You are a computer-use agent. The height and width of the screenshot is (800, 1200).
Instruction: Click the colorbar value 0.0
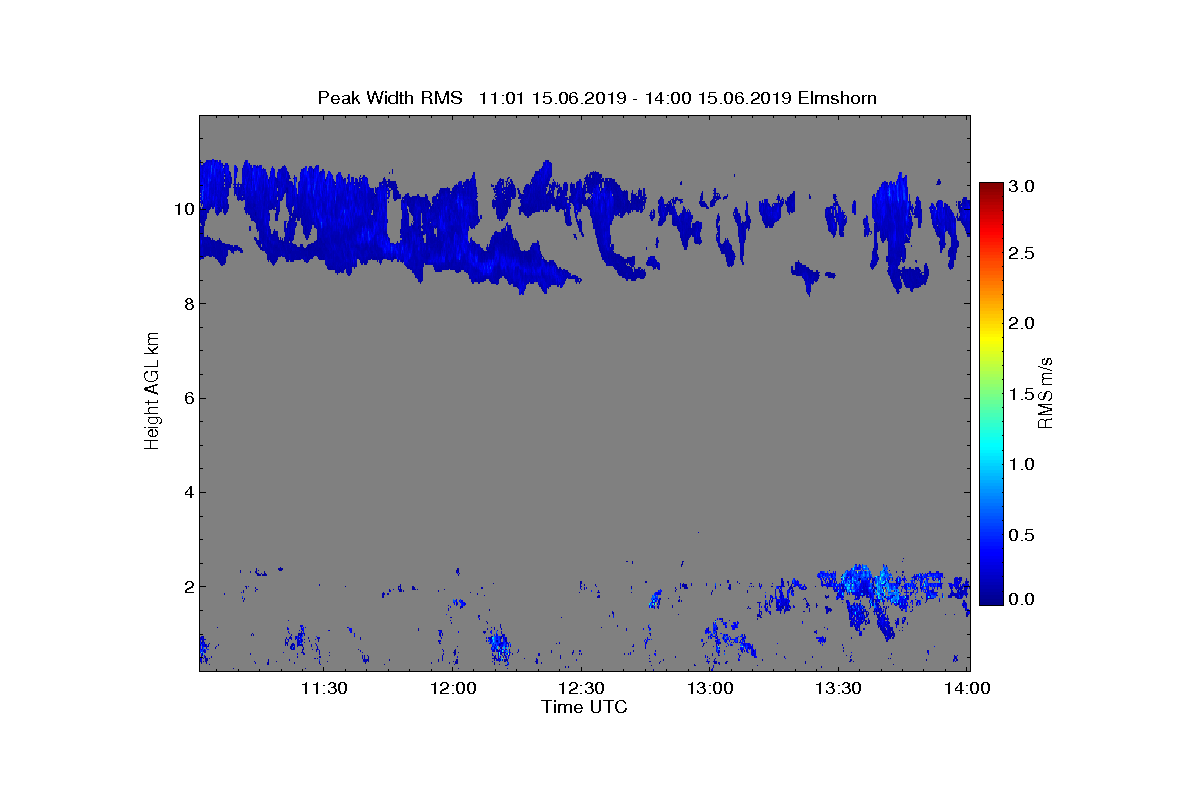[1022, 599]
